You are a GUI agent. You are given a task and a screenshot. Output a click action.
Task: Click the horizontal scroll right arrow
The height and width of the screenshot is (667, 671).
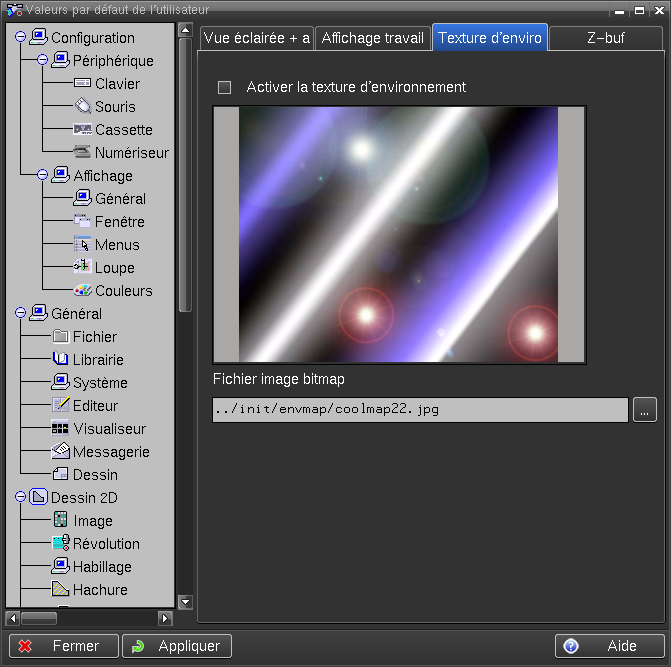coord(165,618)
